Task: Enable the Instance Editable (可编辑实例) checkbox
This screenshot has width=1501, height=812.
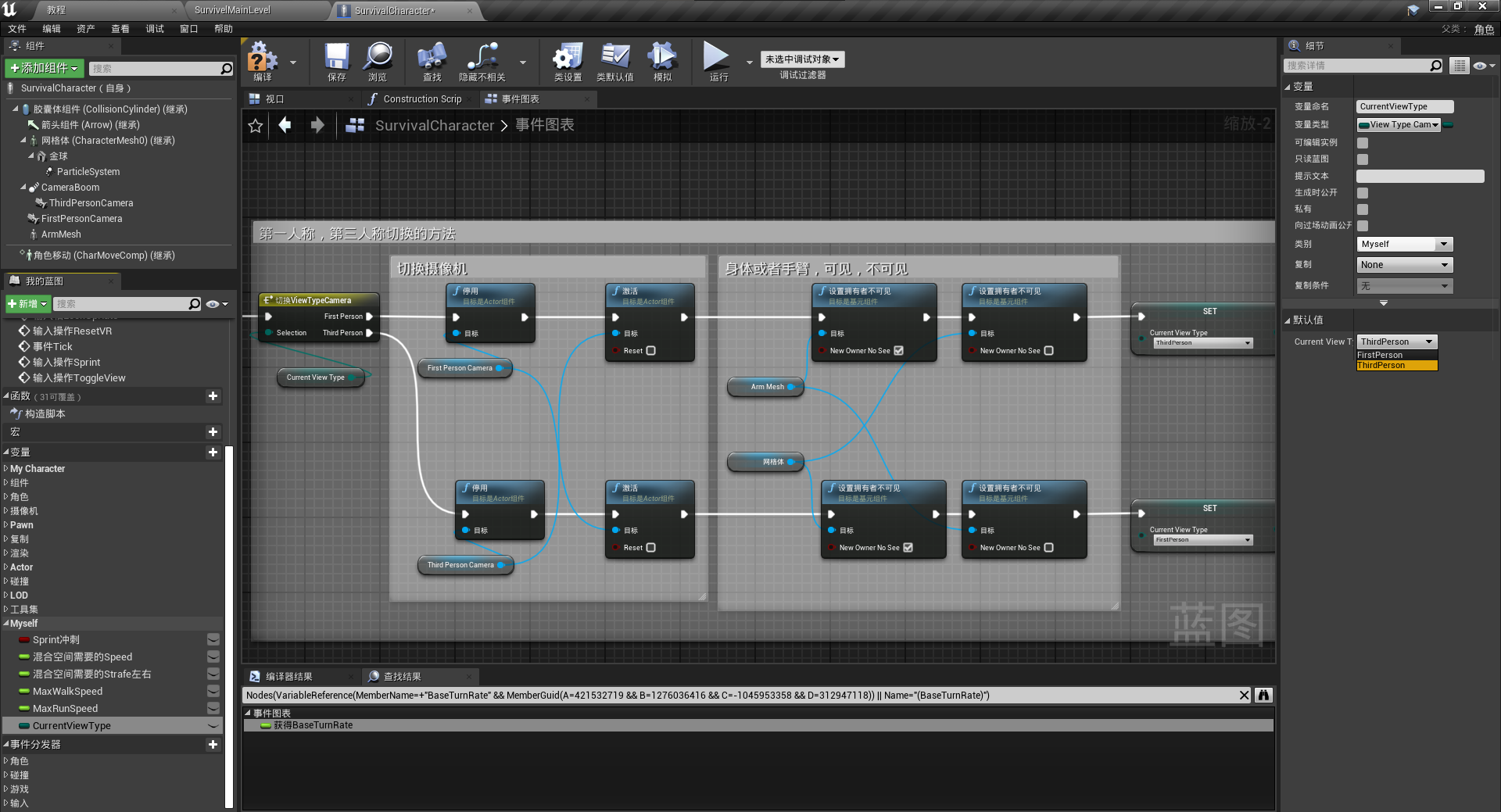Action: [1363, 142]
